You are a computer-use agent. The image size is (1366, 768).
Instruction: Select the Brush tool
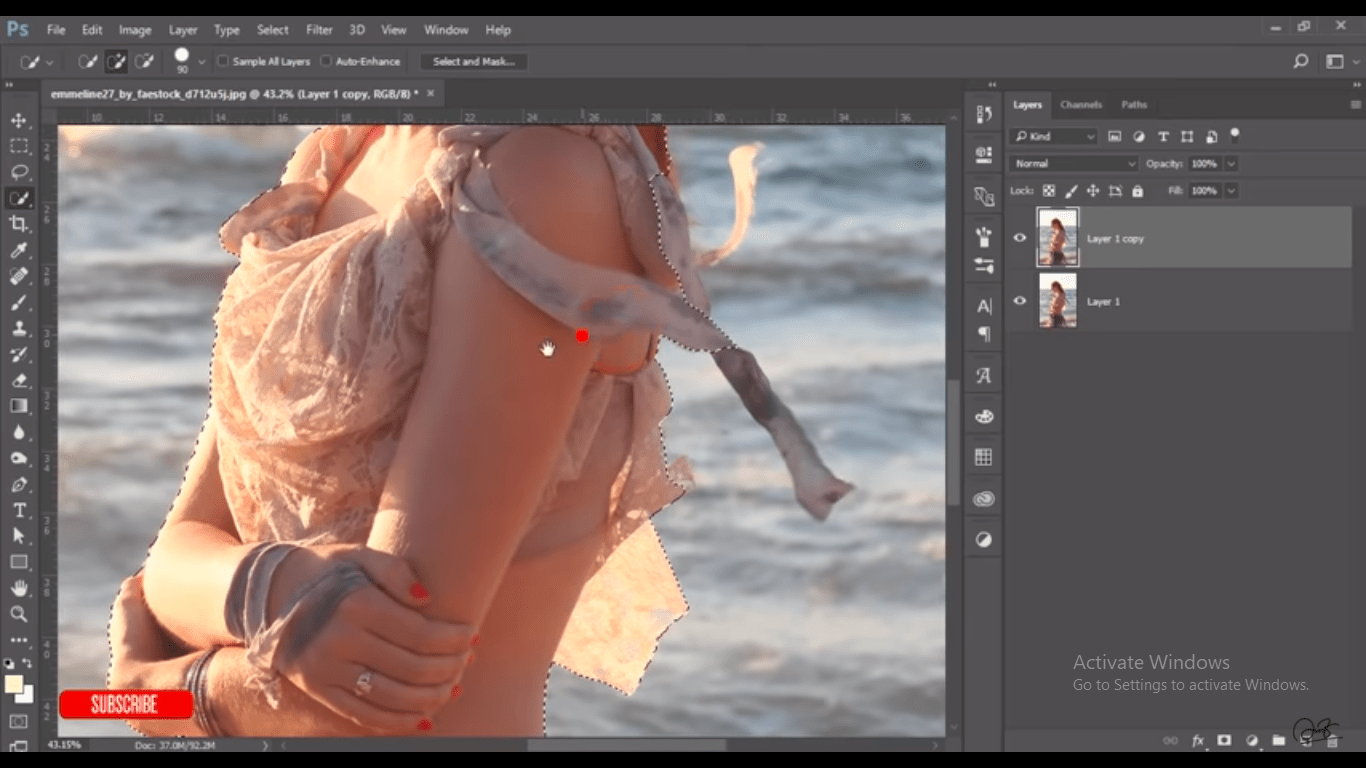tap(19, 302)
